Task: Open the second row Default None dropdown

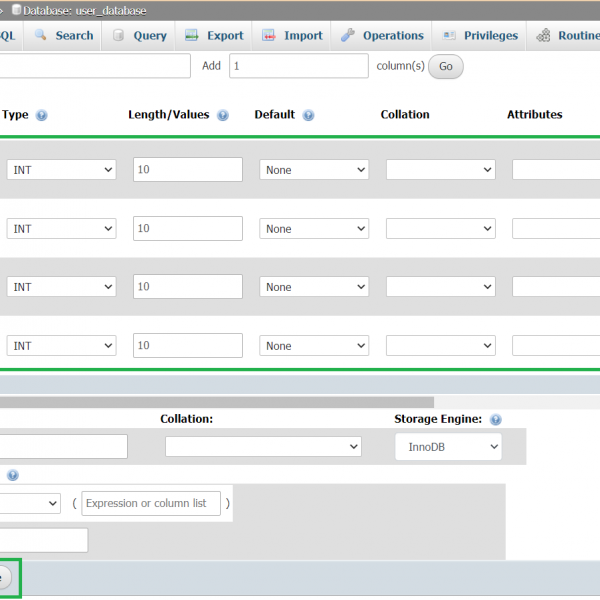Action: pos(314,229)
